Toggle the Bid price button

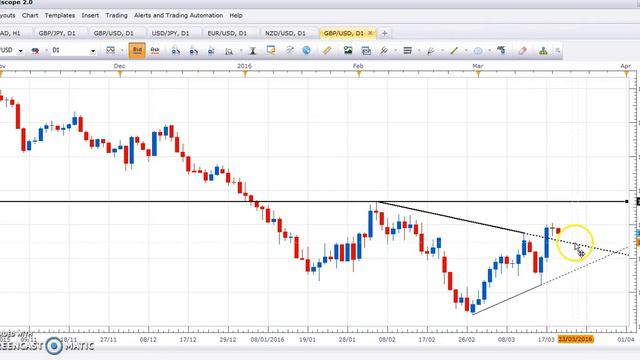137,50
